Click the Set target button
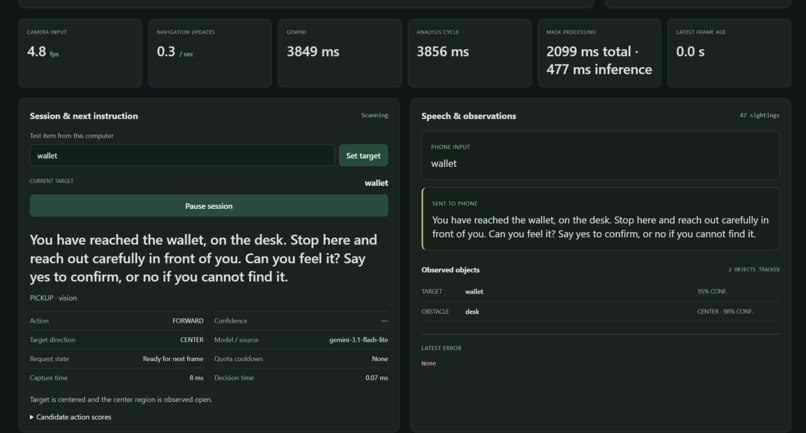806x433 pixels. 363,155
